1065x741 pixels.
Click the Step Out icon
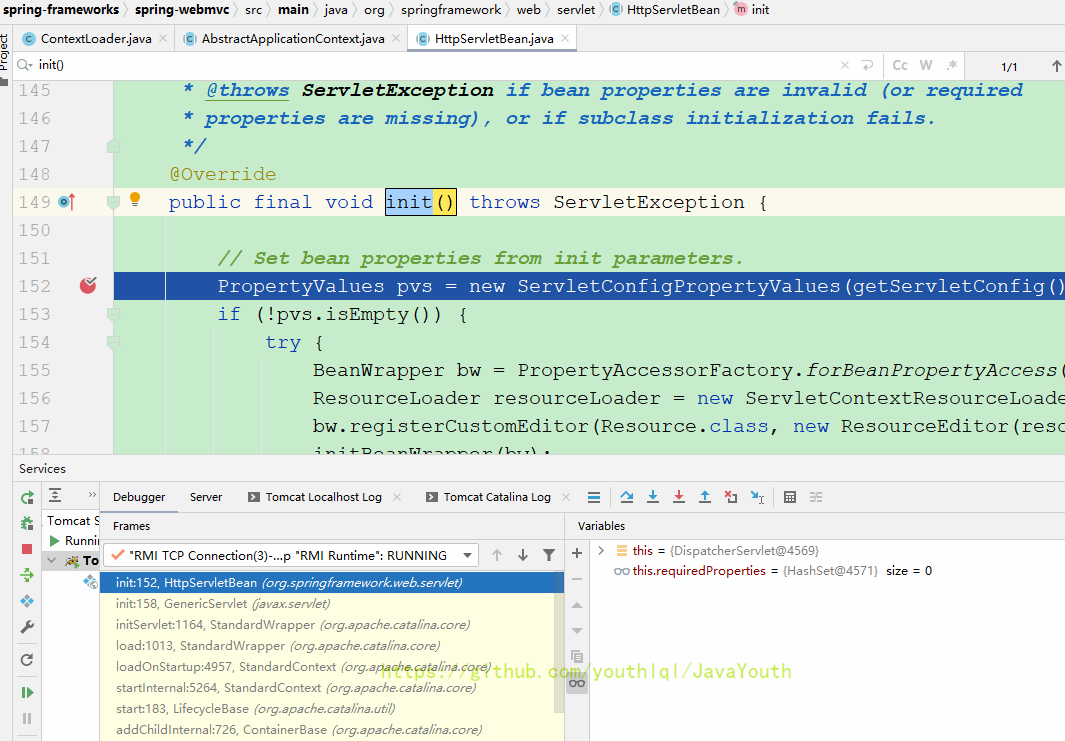coord(705,497)
